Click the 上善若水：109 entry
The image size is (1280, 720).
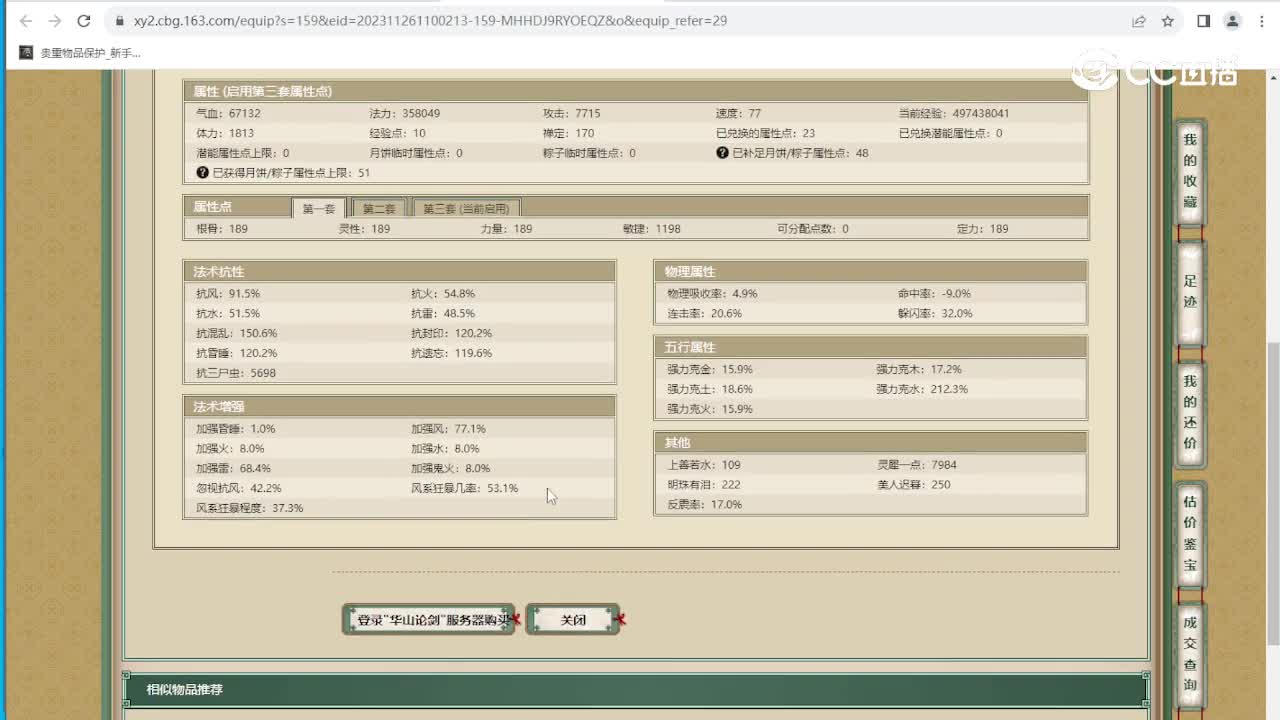tap(704, 465)
